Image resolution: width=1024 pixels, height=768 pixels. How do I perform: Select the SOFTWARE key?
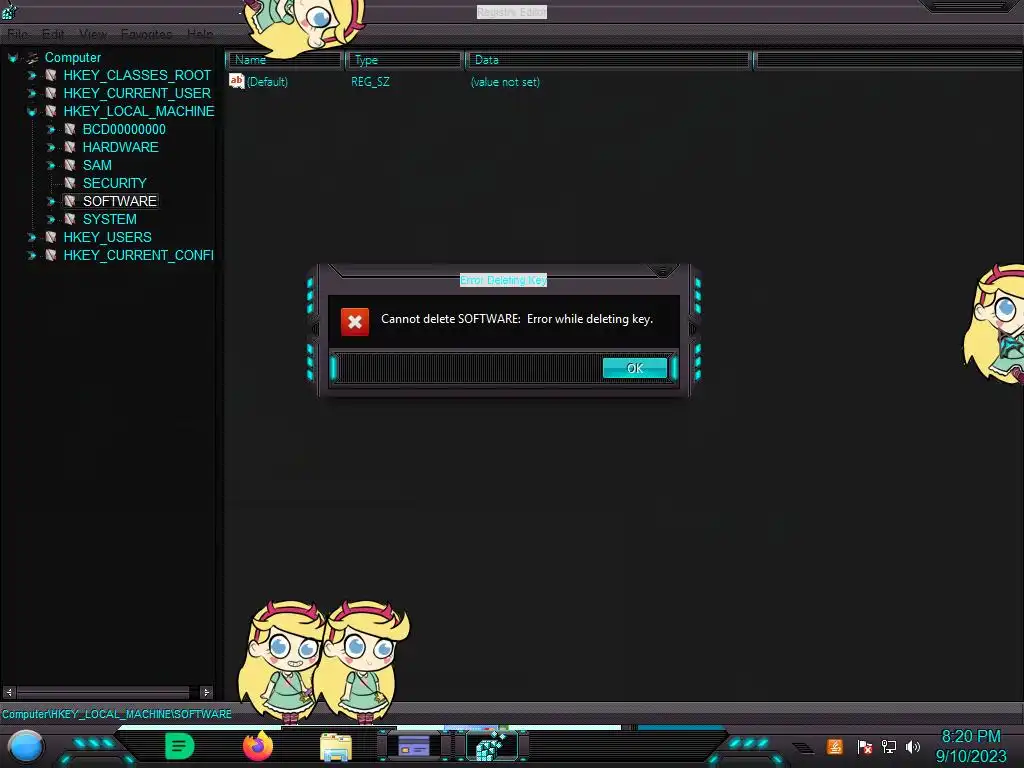120,201
